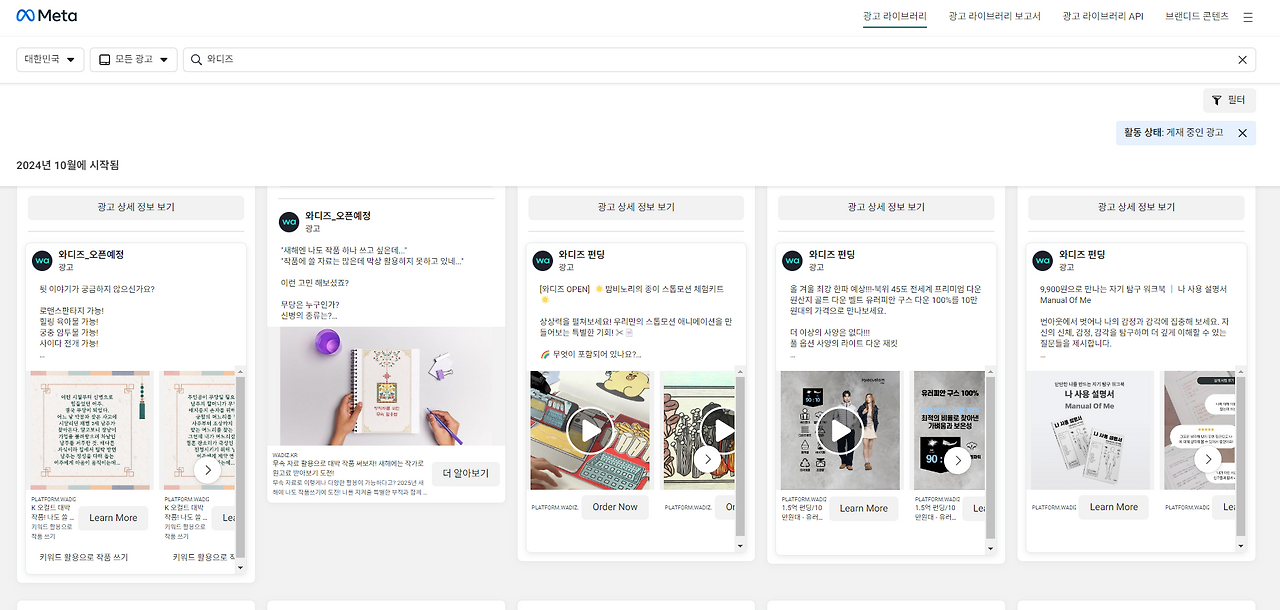Play the 다운 재킷 video
This screenshot has width=1280, height=610.
point(840,430)
